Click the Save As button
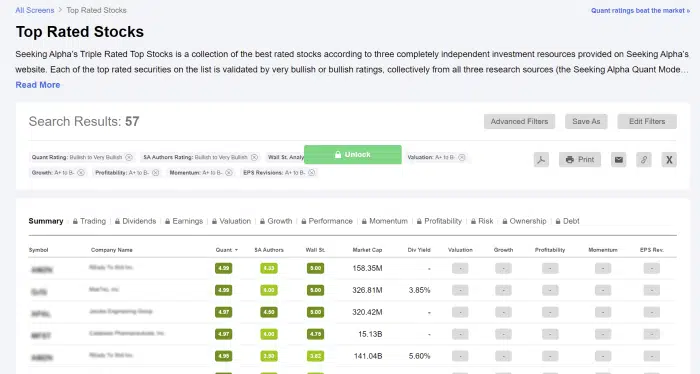 tap(586, 121)
